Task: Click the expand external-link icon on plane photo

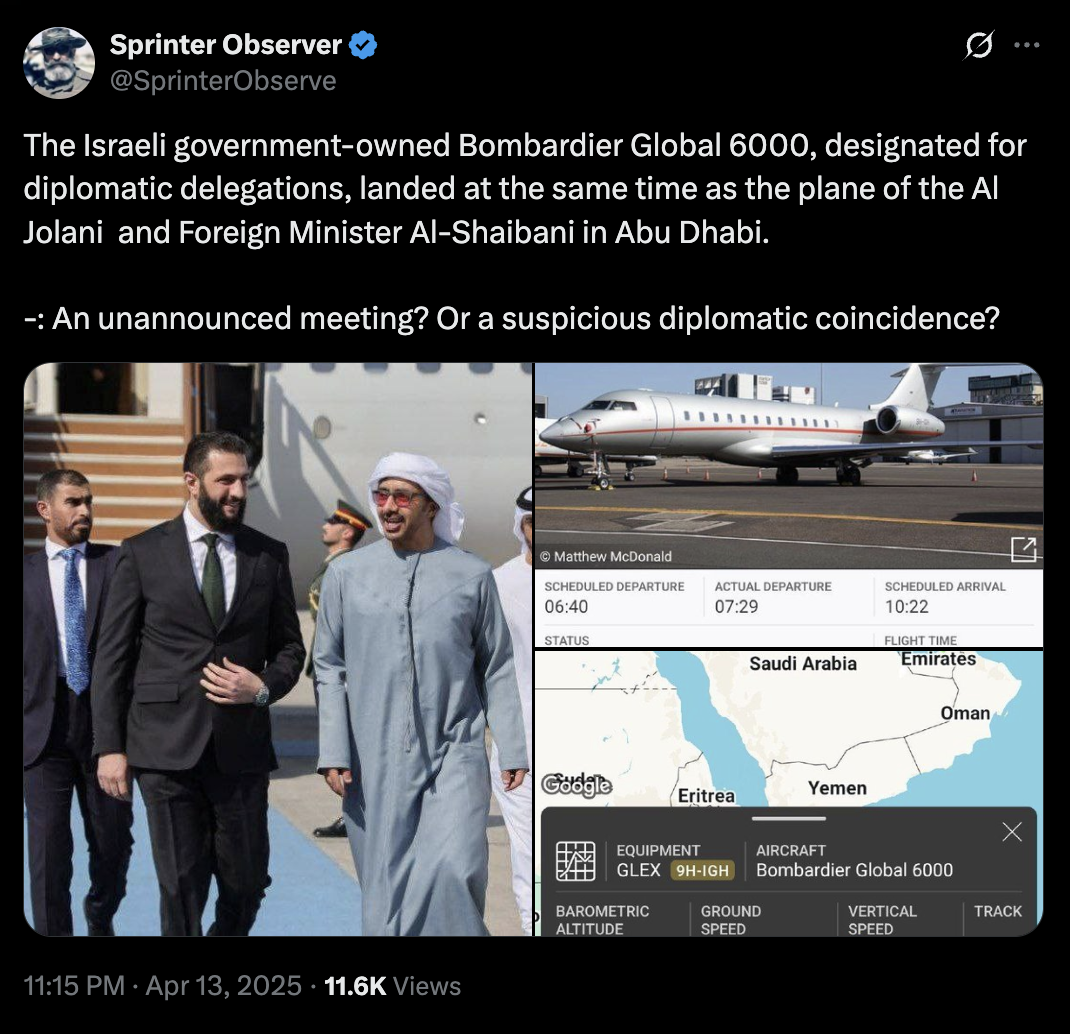Action: coord(1023,549)
